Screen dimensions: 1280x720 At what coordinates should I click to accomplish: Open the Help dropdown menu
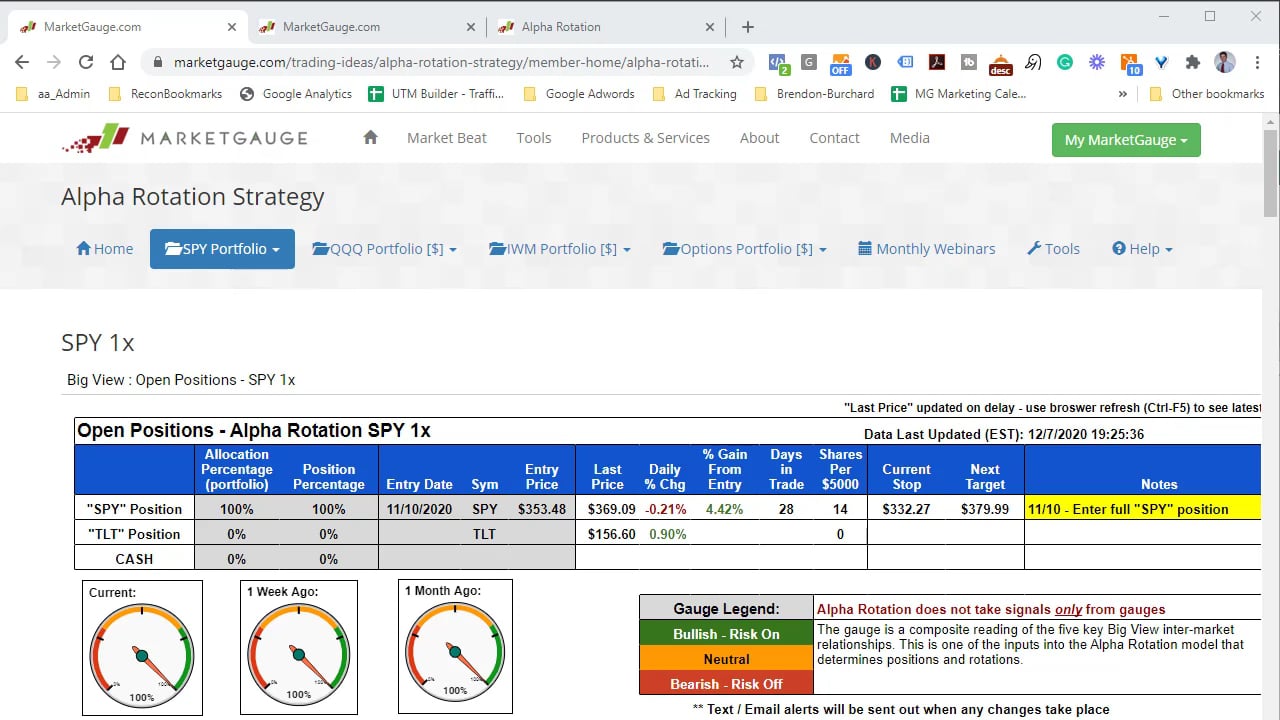click(1142, 249)
